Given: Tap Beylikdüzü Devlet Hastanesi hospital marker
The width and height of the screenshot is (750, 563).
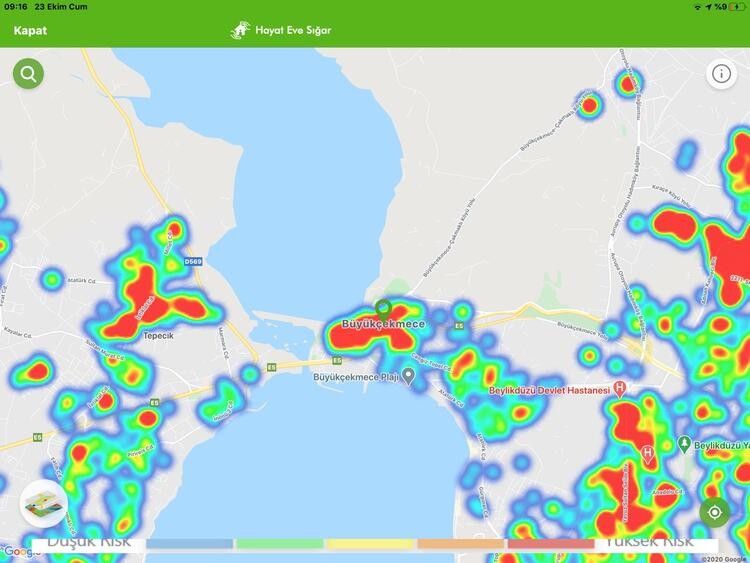Looking at the screenshot, I should pyautogui.click(x=619, y=389).
